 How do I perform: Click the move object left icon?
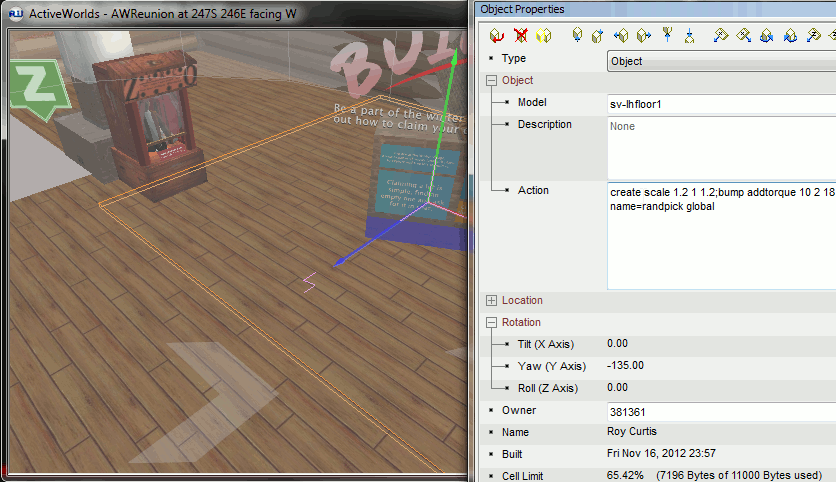(620, 35)
